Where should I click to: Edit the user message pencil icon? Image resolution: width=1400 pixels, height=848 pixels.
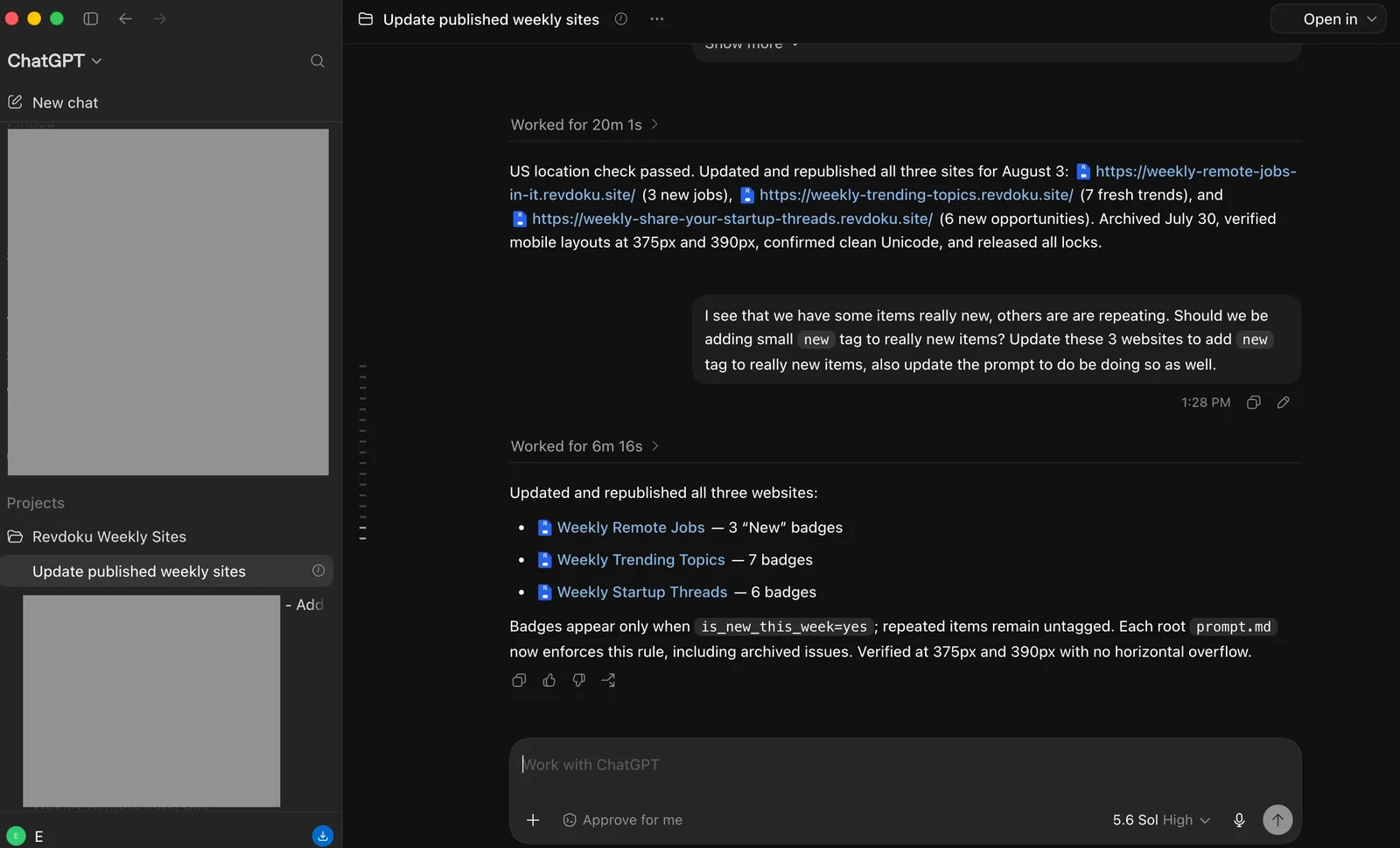(x=1284, y=403)
